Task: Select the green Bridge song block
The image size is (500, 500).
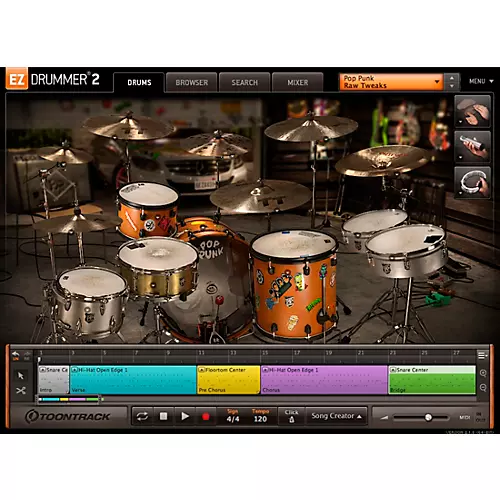Action: click(432, 380)
